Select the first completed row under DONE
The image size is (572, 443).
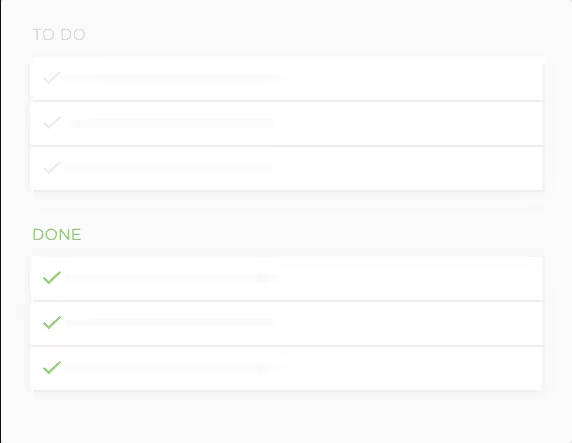(287, 278)
